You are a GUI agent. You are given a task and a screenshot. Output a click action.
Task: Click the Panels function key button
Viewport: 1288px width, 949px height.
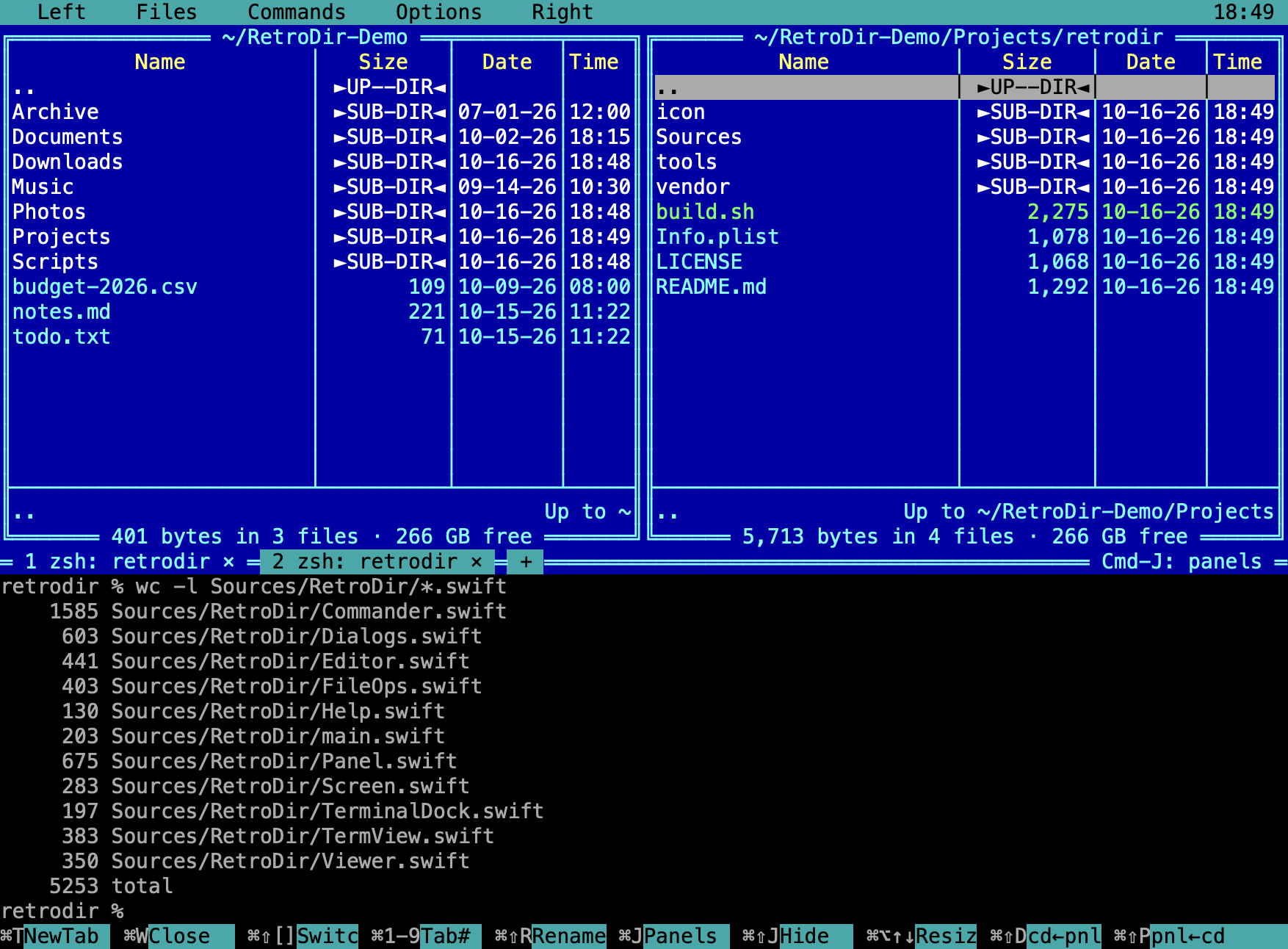[673, 937]
